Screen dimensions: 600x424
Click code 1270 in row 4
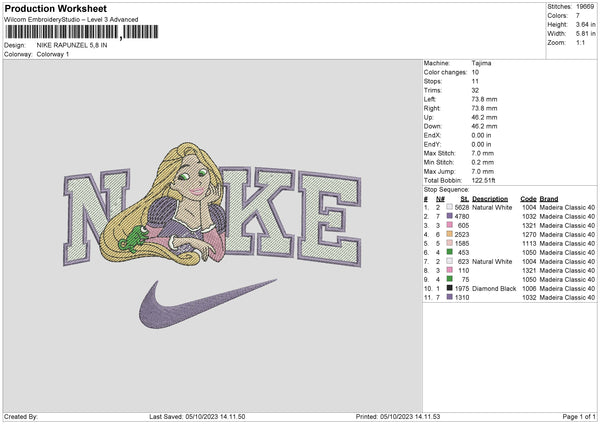(529, 235)
